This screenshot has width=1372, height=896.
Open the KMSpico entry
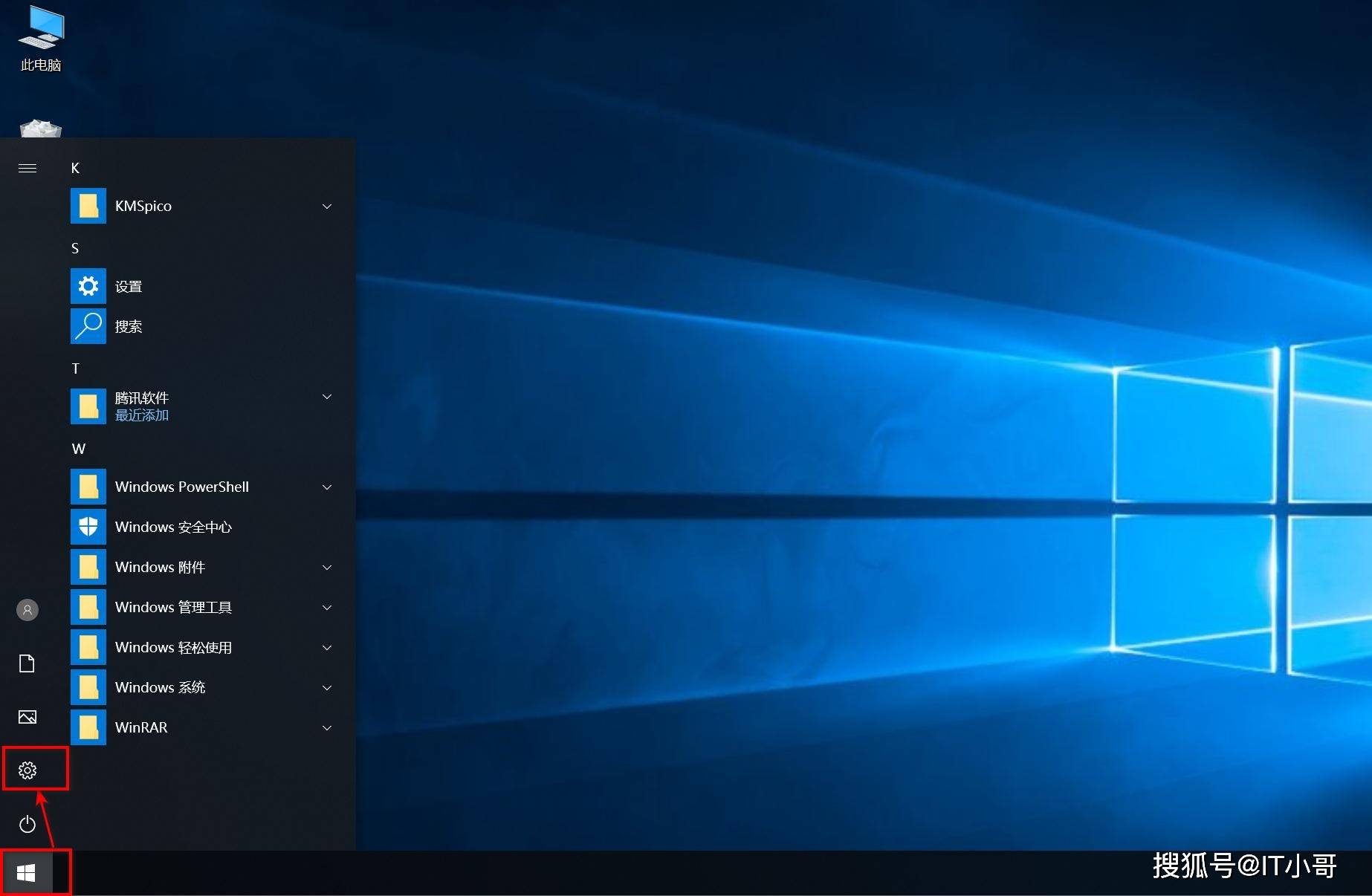(x=204, y=206)
